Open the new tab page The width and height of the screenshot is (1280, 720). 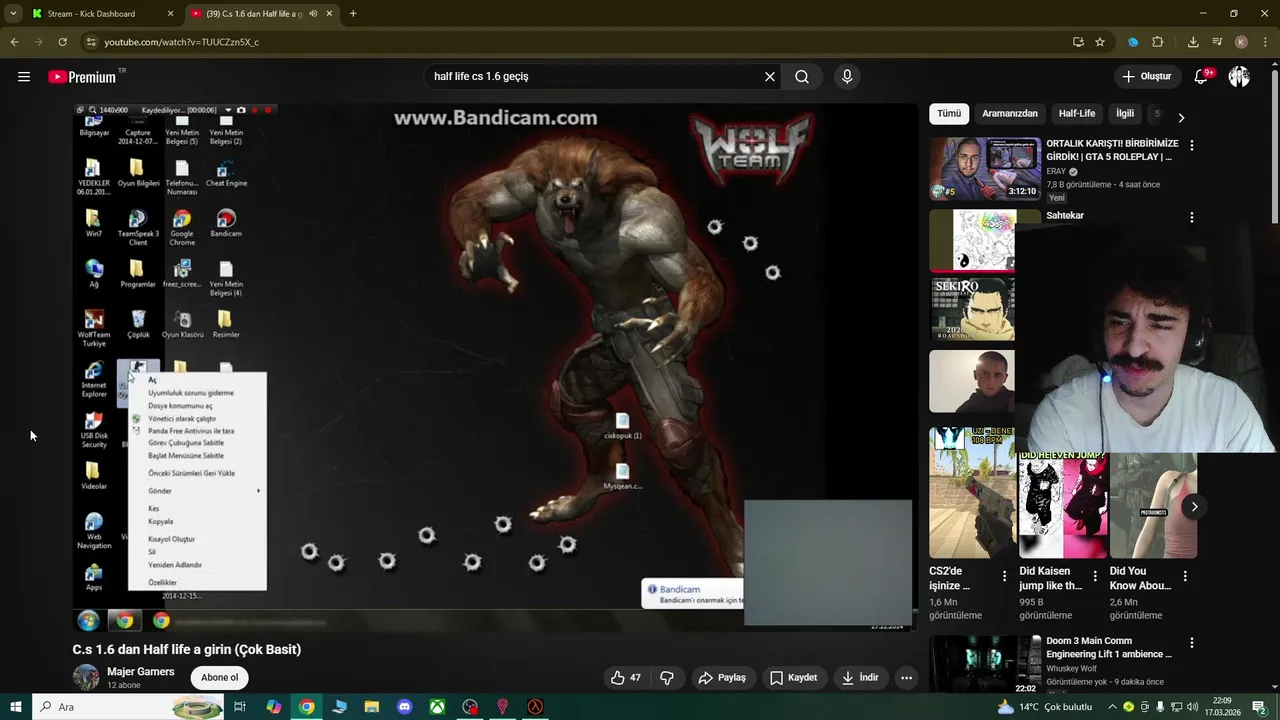pos(353,14)
